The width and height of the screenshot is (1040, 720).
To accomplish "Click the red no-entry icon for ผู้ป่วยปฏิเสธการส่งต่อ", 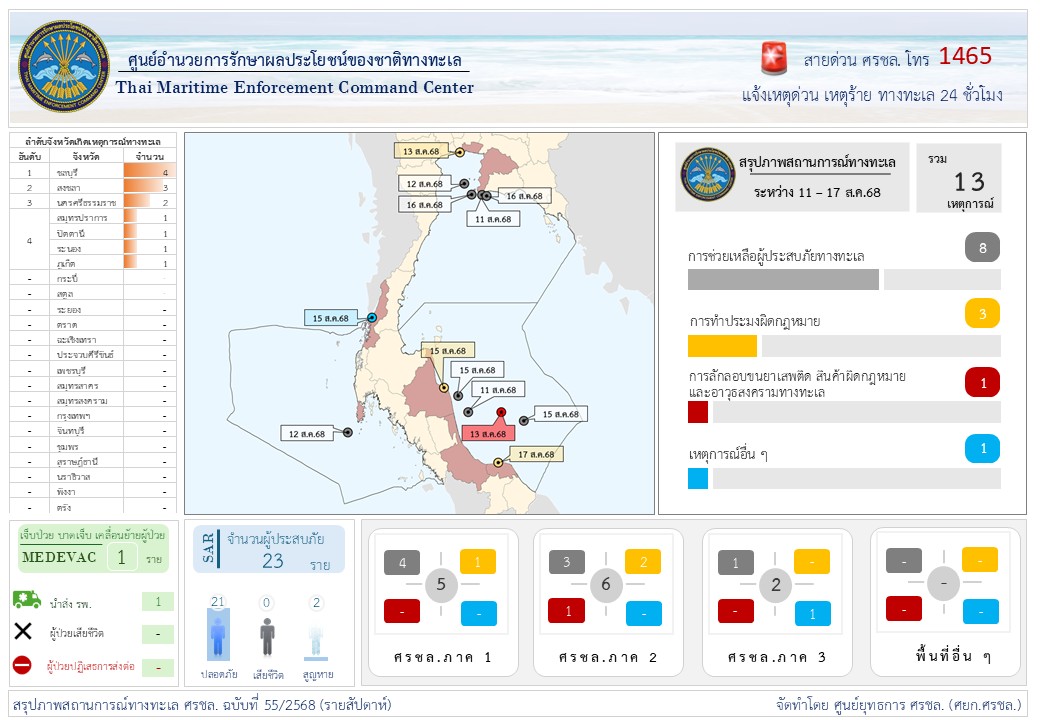I will (x=23, y=665).
